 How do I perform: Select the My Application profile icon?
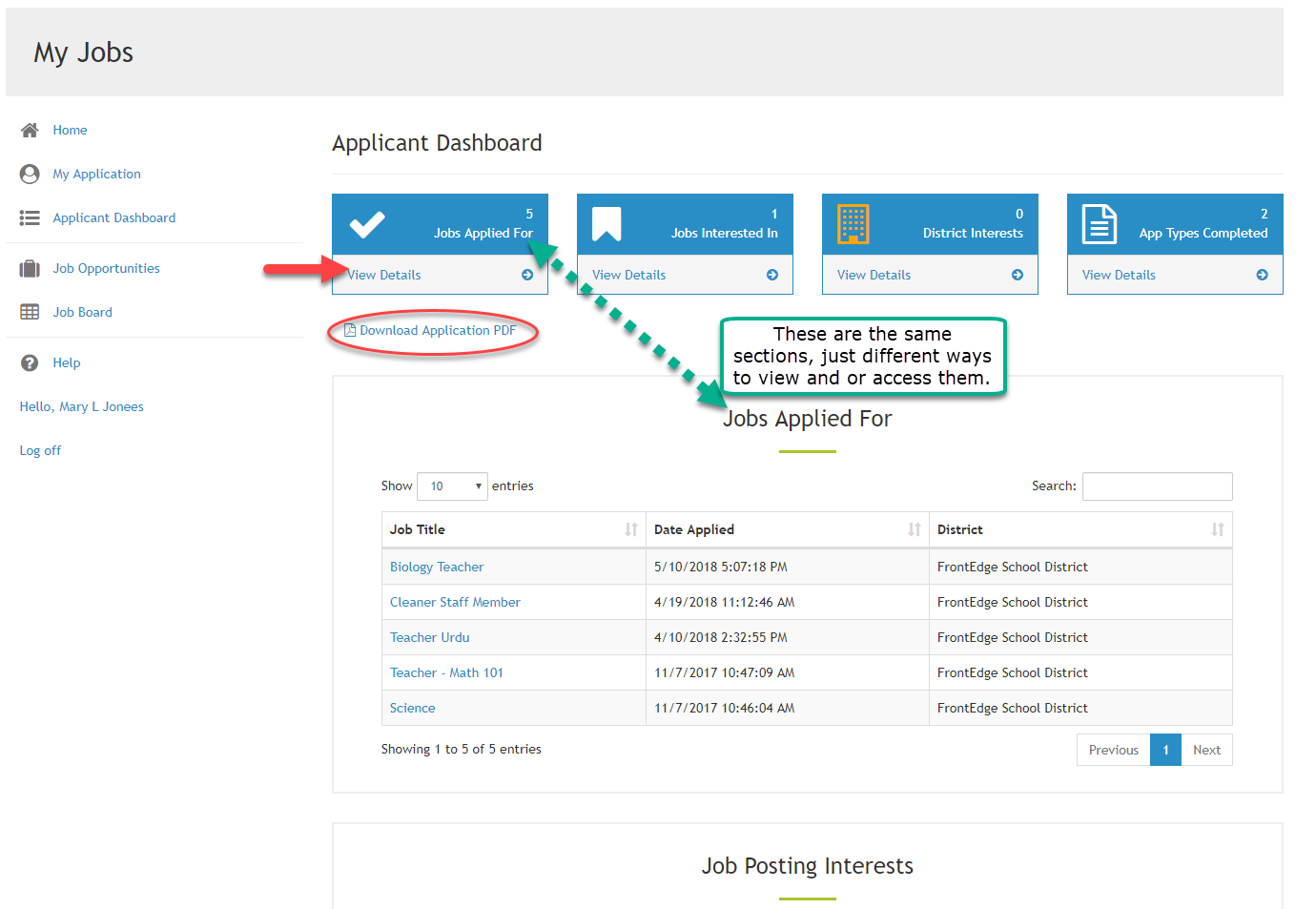(29, 174)
